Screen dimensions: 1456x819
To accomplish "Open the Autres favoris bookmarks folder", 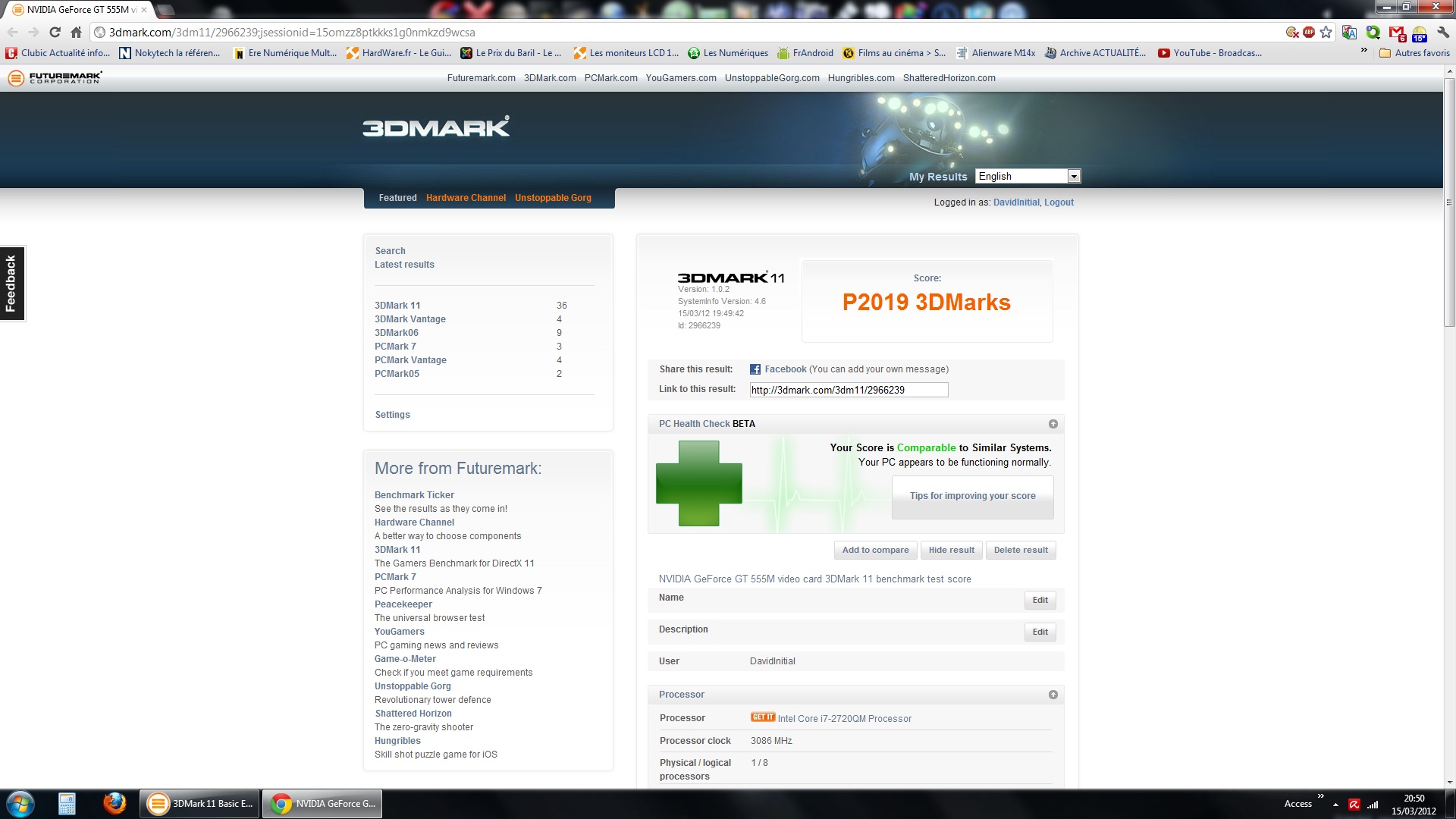I will (x=1414, y=53).
